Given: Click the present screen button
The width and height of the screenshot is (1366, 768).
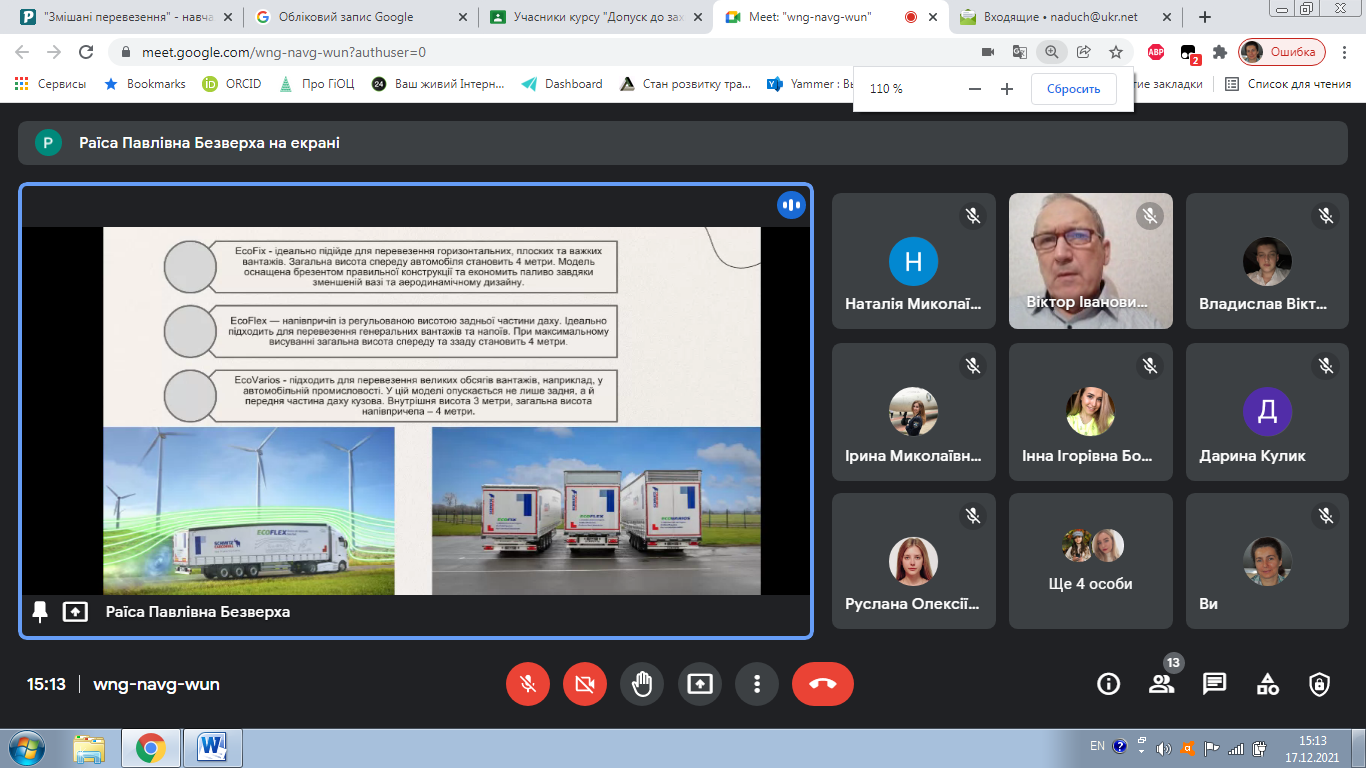Looking at the screenshot, I should (x=699, y=684).
